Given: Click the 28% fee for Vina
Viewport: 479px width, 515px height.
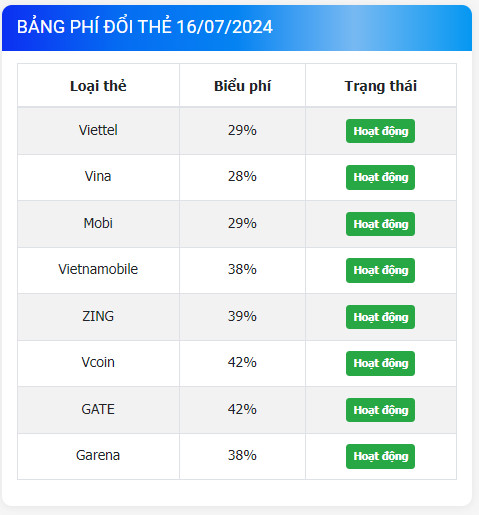Looking at the screenshot, I should tap(242, 176).
